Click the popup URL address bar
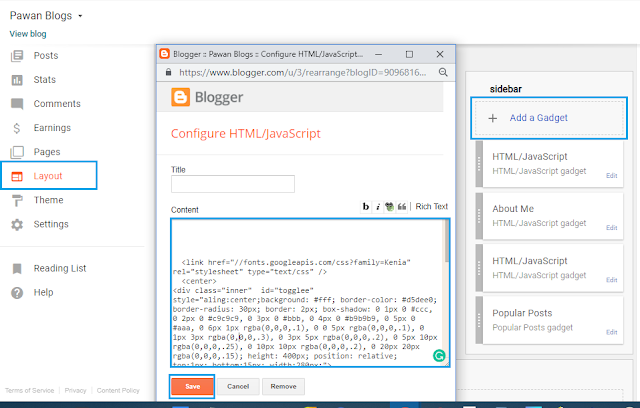 click(302, 73)
